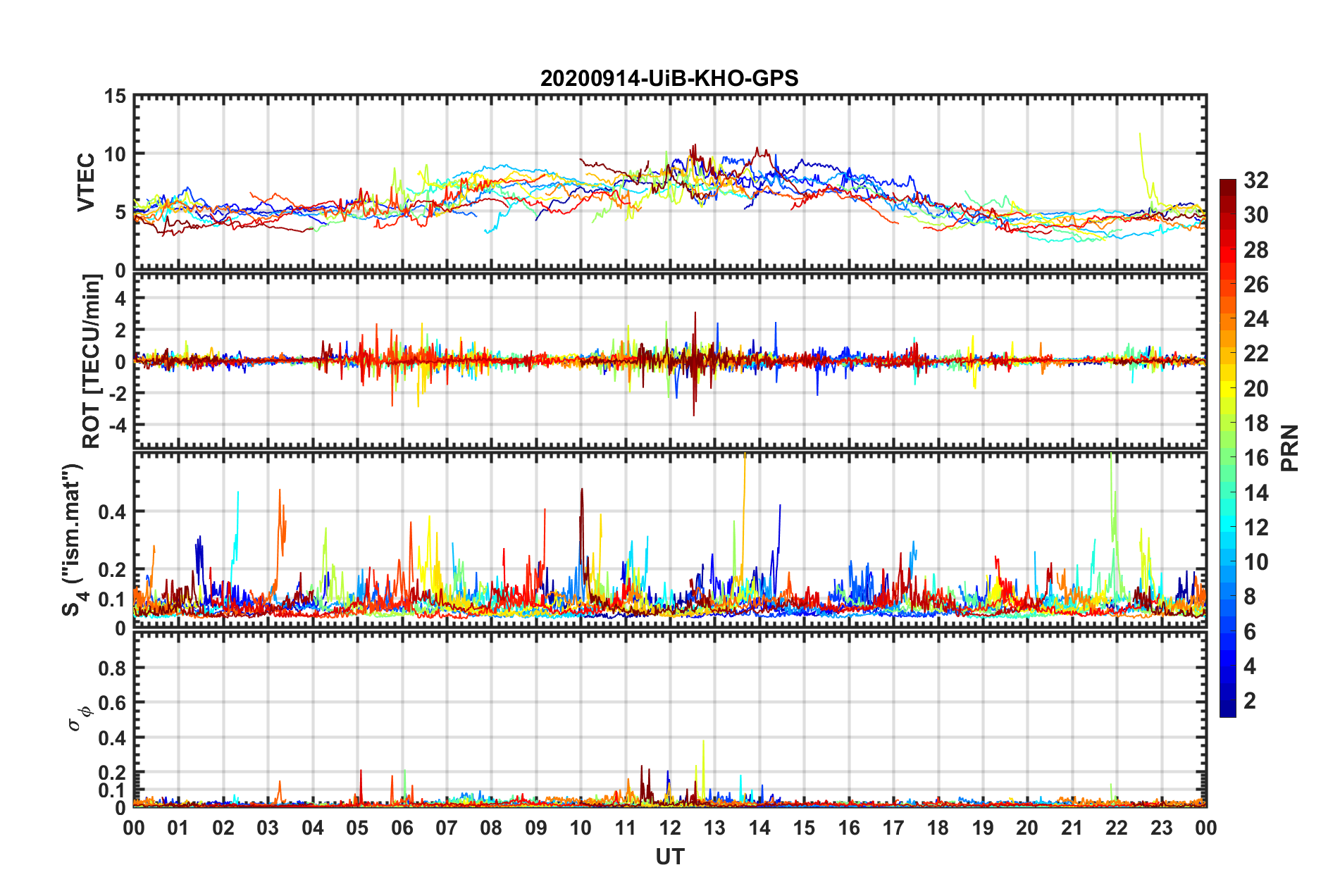Image resolution: width=1340 pixels, height=896 pixels.
Task: Select the sigma-phi axis tick 0.6
Action: click(x=112, y=703)
